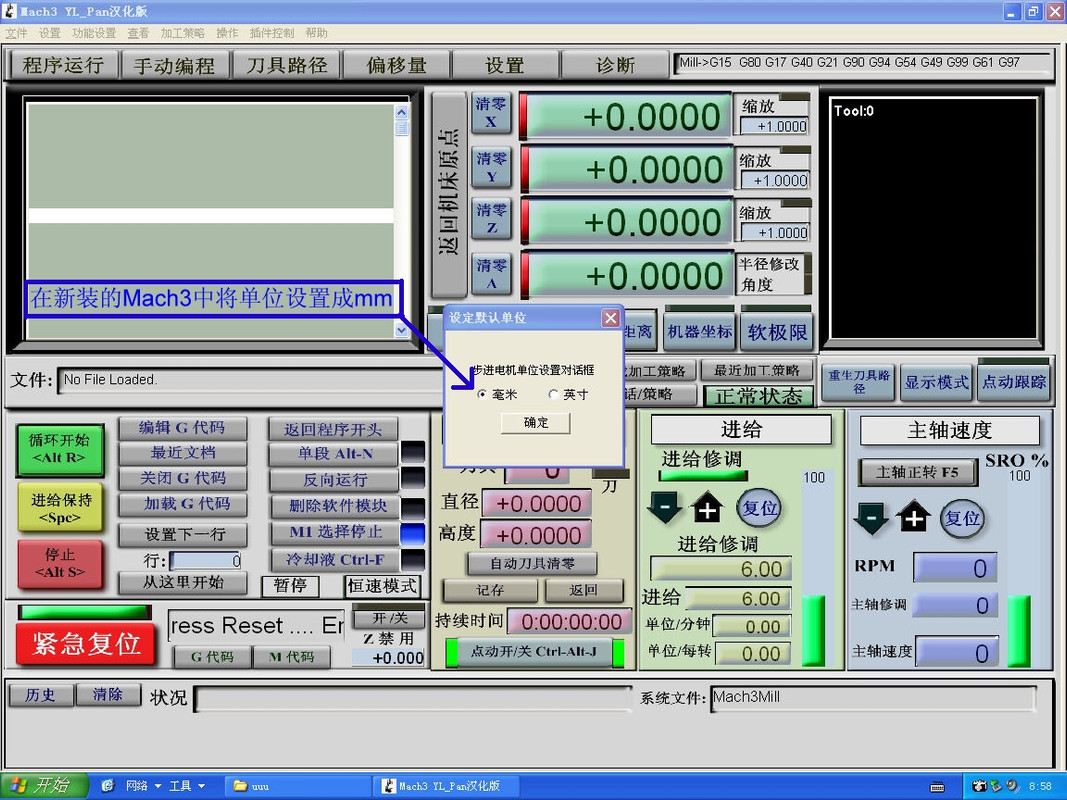Toggle 软极限 soft limits

776,331
